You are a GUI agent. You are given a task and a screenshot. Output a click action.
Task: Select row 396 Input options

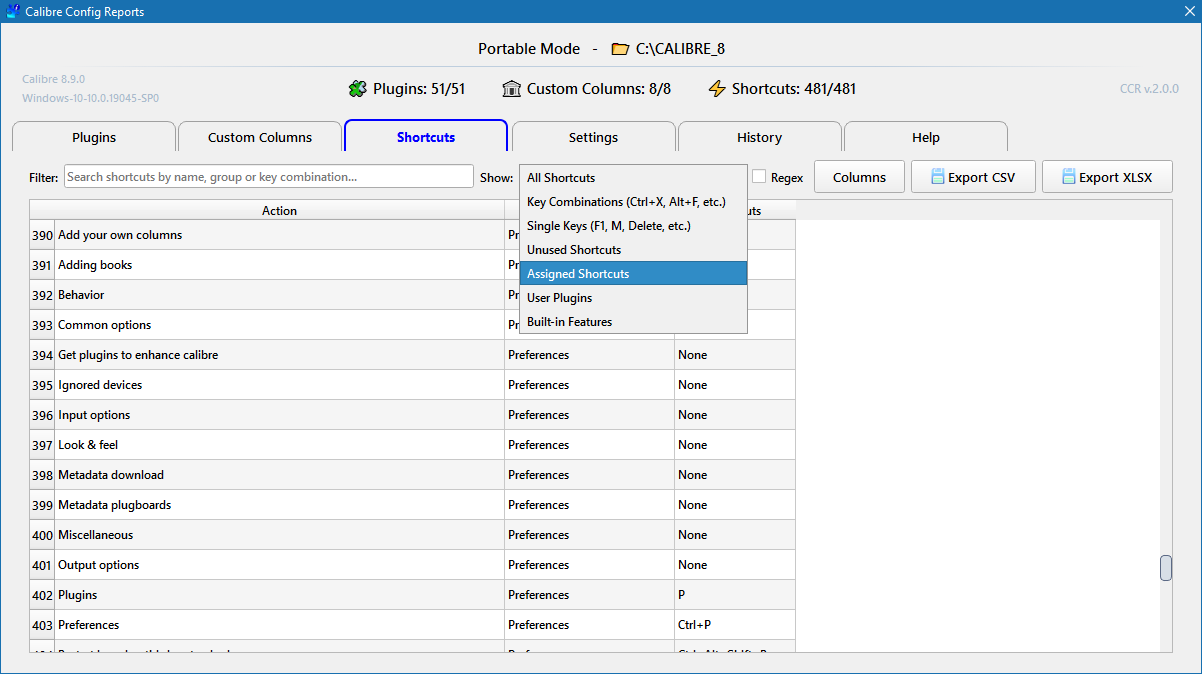coord(279,415)
